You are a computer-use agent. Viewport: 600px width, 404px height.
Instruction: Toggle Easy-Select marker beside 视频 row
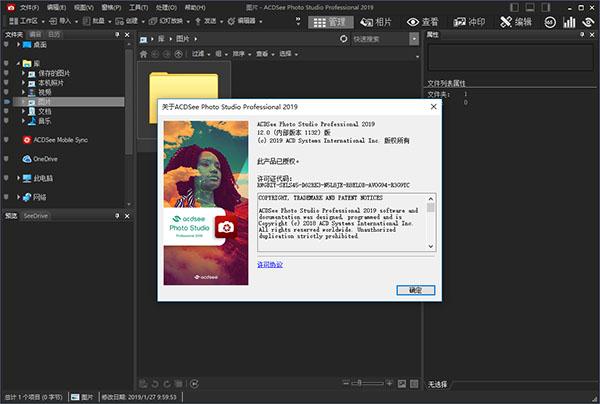pos(6,92)
